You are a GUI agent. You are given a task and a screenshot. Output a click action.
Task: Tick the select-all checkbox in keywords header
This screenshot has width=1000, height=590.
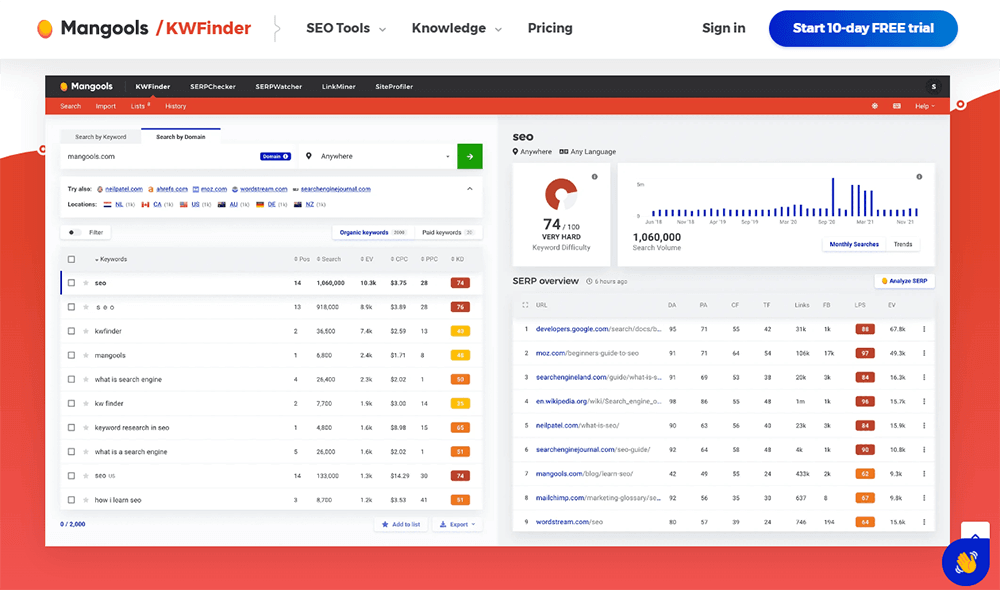click(x=71, y=259)
